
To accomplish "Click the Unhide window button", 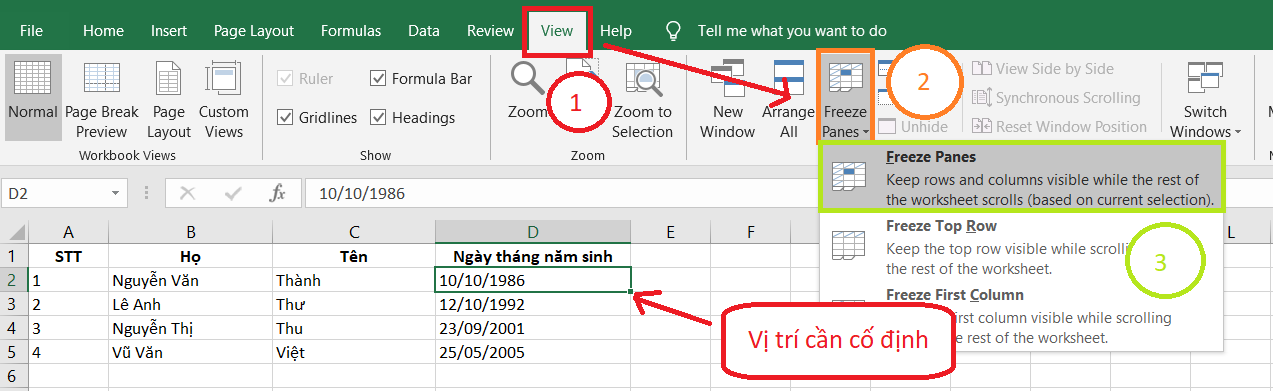I will click(913, 127).
